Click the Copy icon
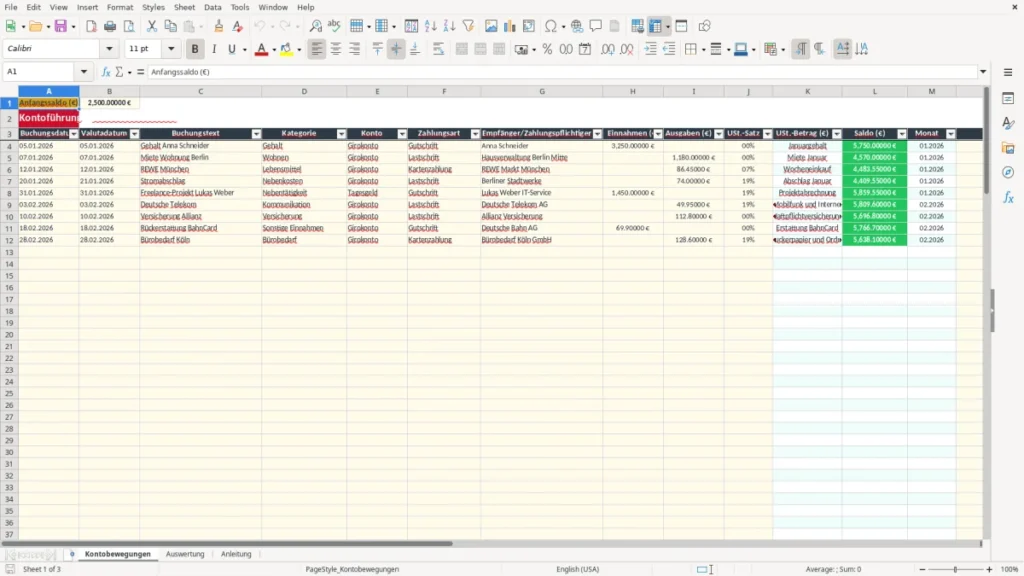This screenshot has height=576, width=1024. click(170, 26)
